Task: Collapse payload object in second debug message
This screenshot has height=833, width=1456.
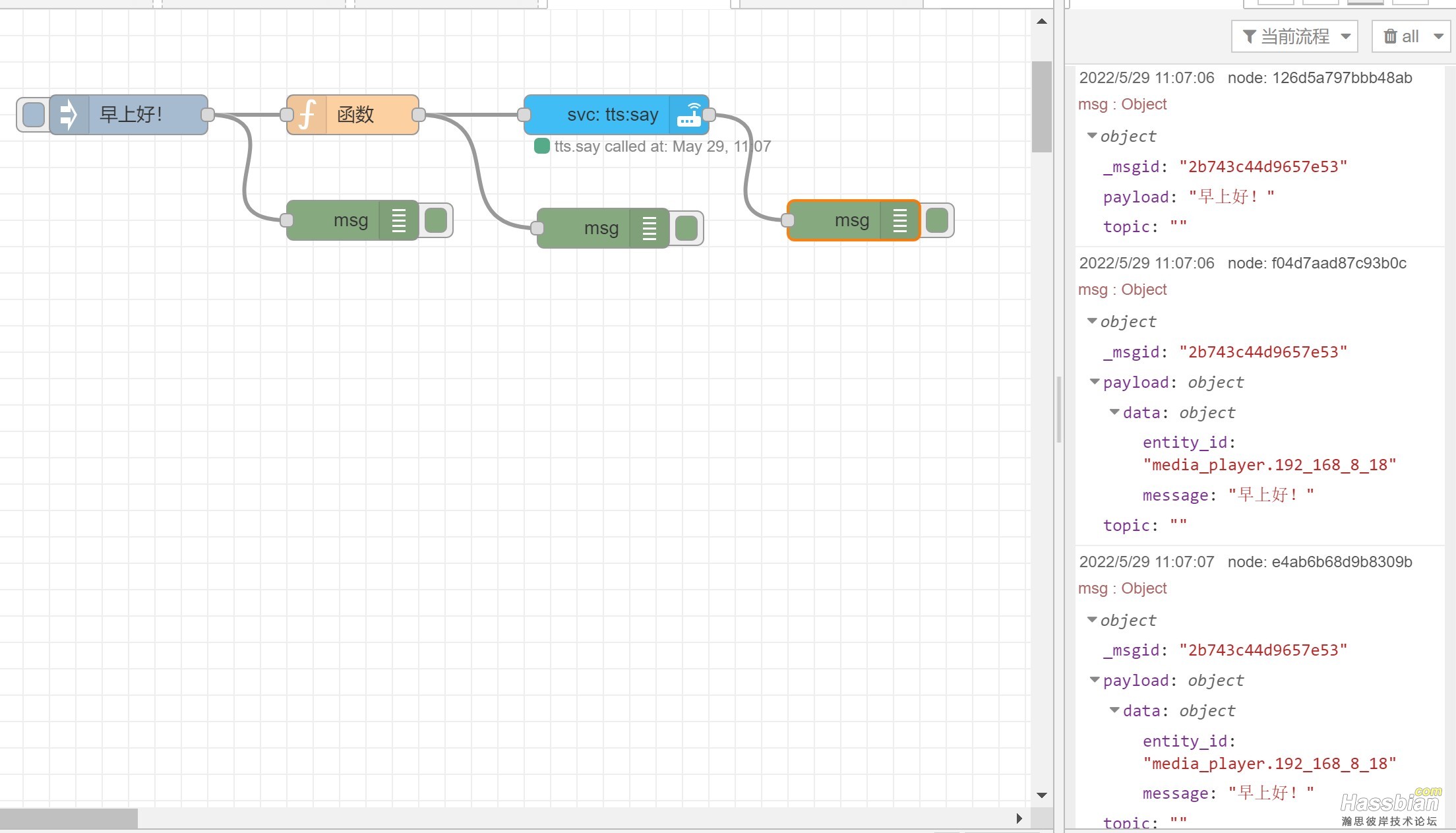Action: pos(1095,382)
